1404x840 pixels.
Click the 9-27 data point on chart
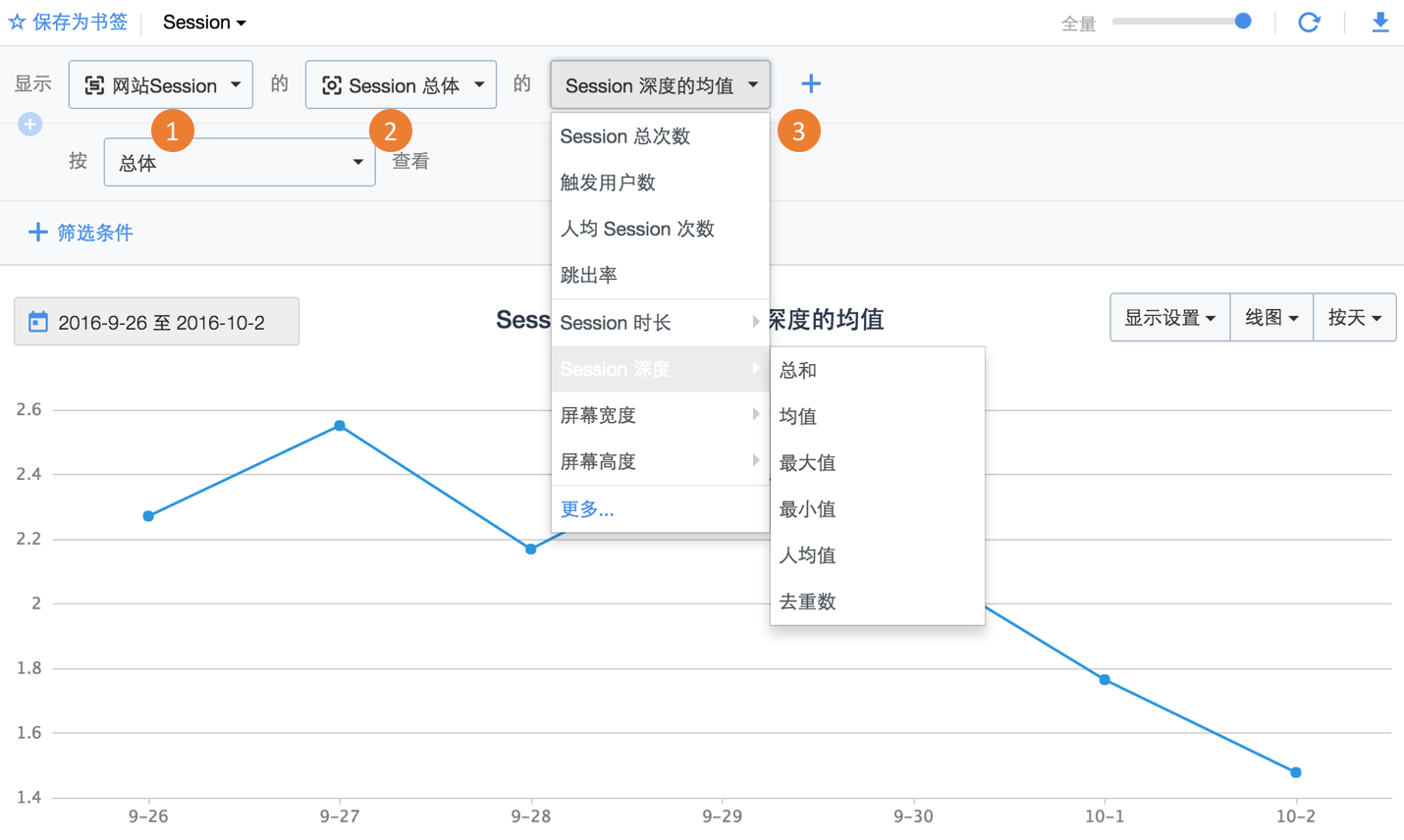click(x=340, y=426)
